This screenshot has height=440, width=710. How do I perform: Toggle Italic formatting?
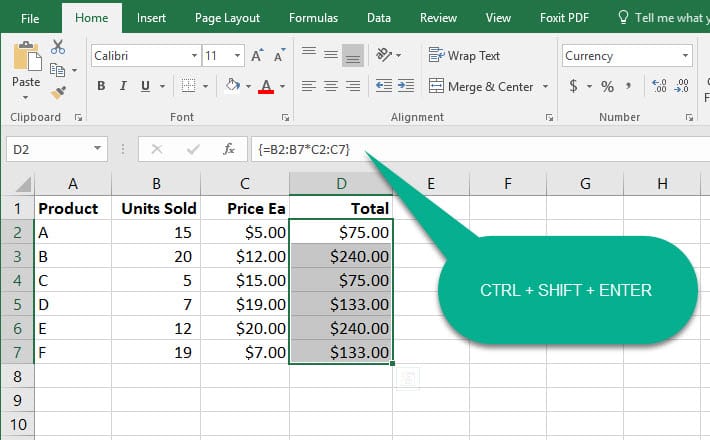point(125,87)
